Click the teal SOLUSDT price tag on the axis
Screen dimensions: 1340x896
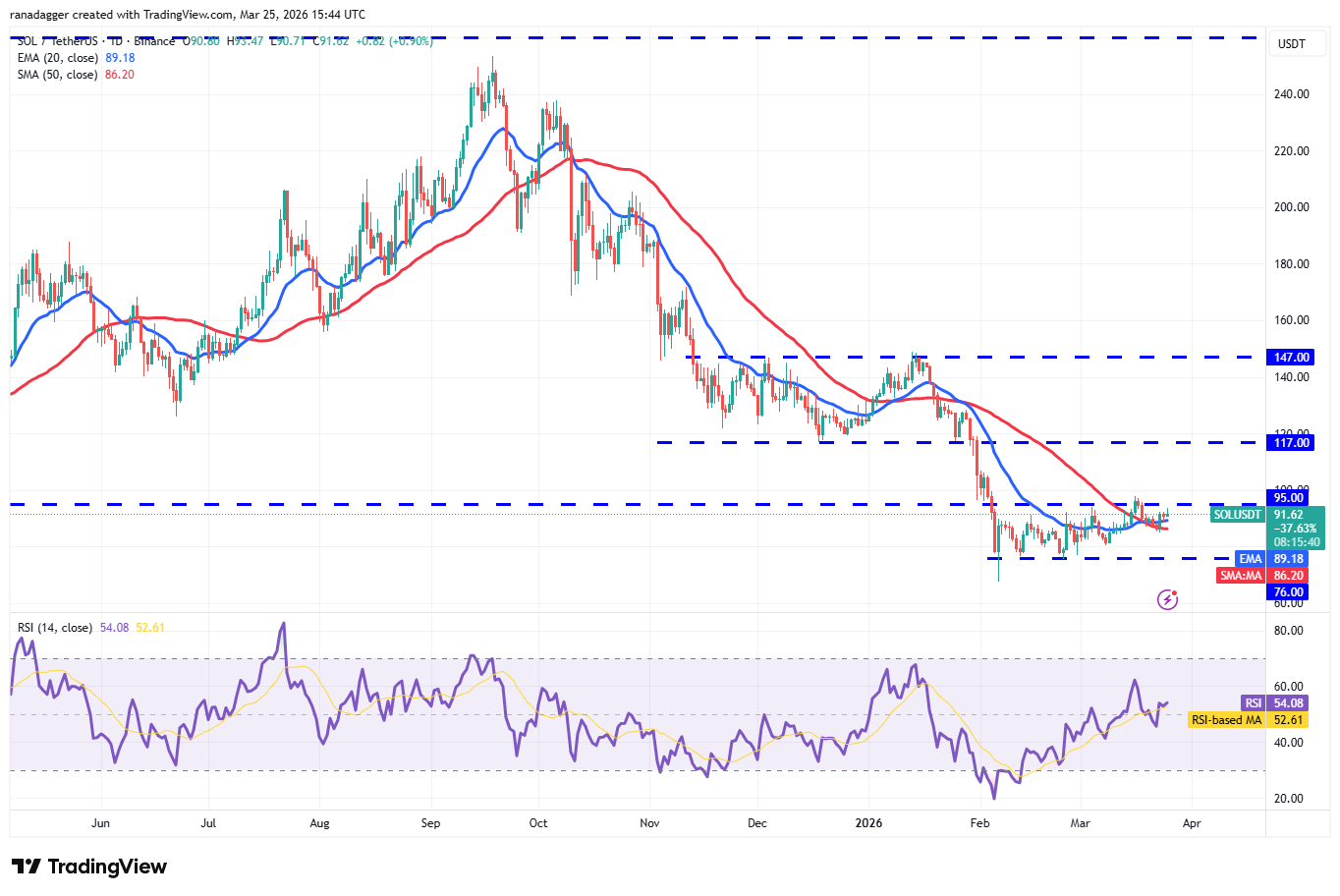(1238, 514)
